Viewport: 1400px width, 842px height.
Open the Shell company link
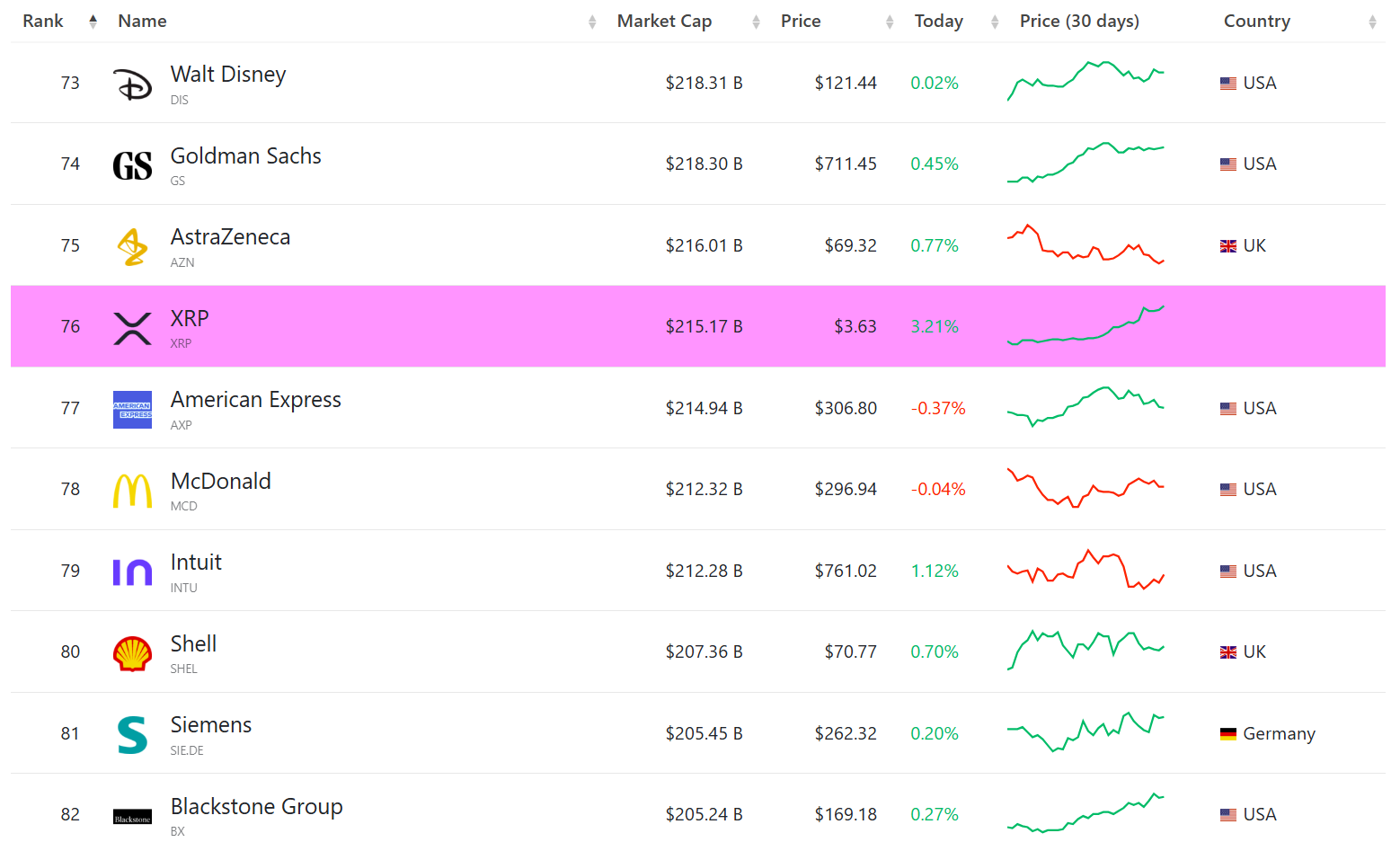point(193,644)
